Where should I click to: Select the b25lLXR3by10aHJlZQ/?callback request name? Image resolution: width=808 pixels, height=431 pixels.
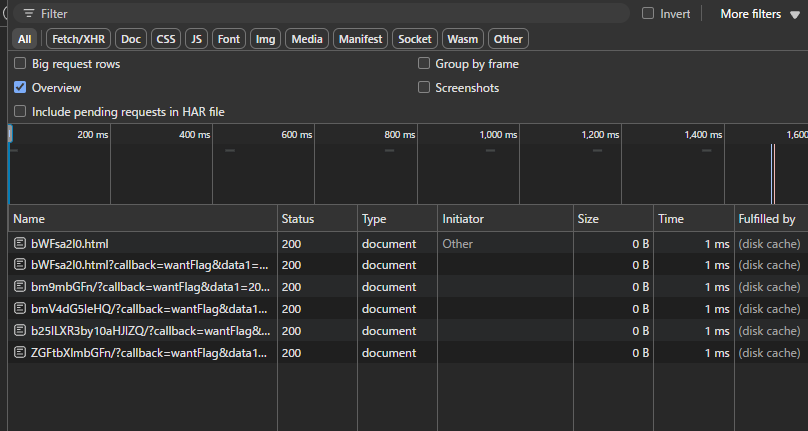(150, 330)
